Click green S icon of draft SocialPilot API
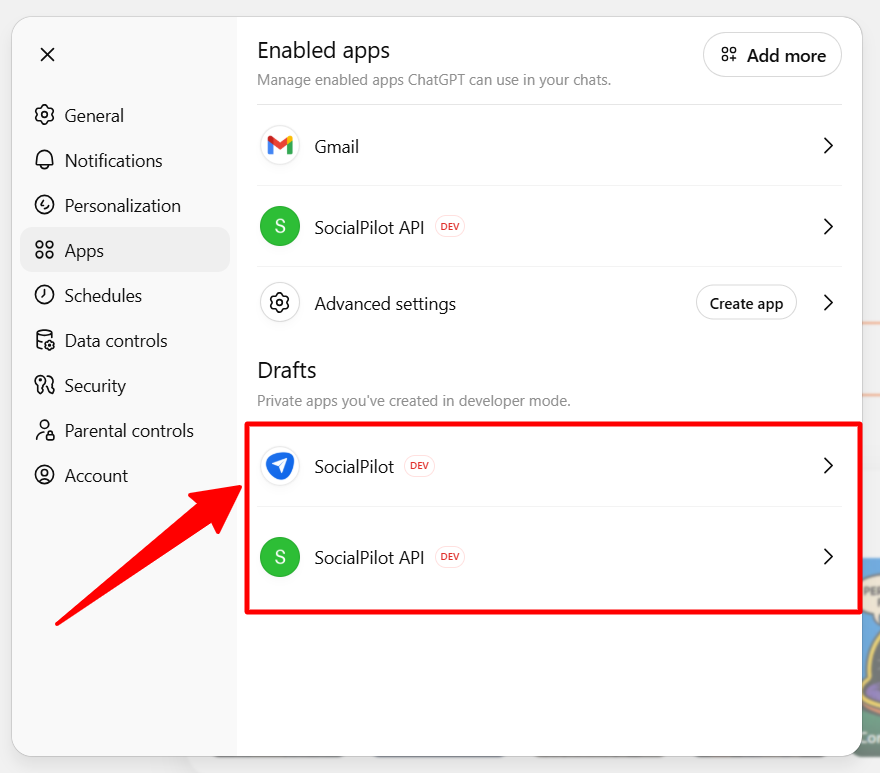This screenshot has width=880, height=773. coord(280,557)
